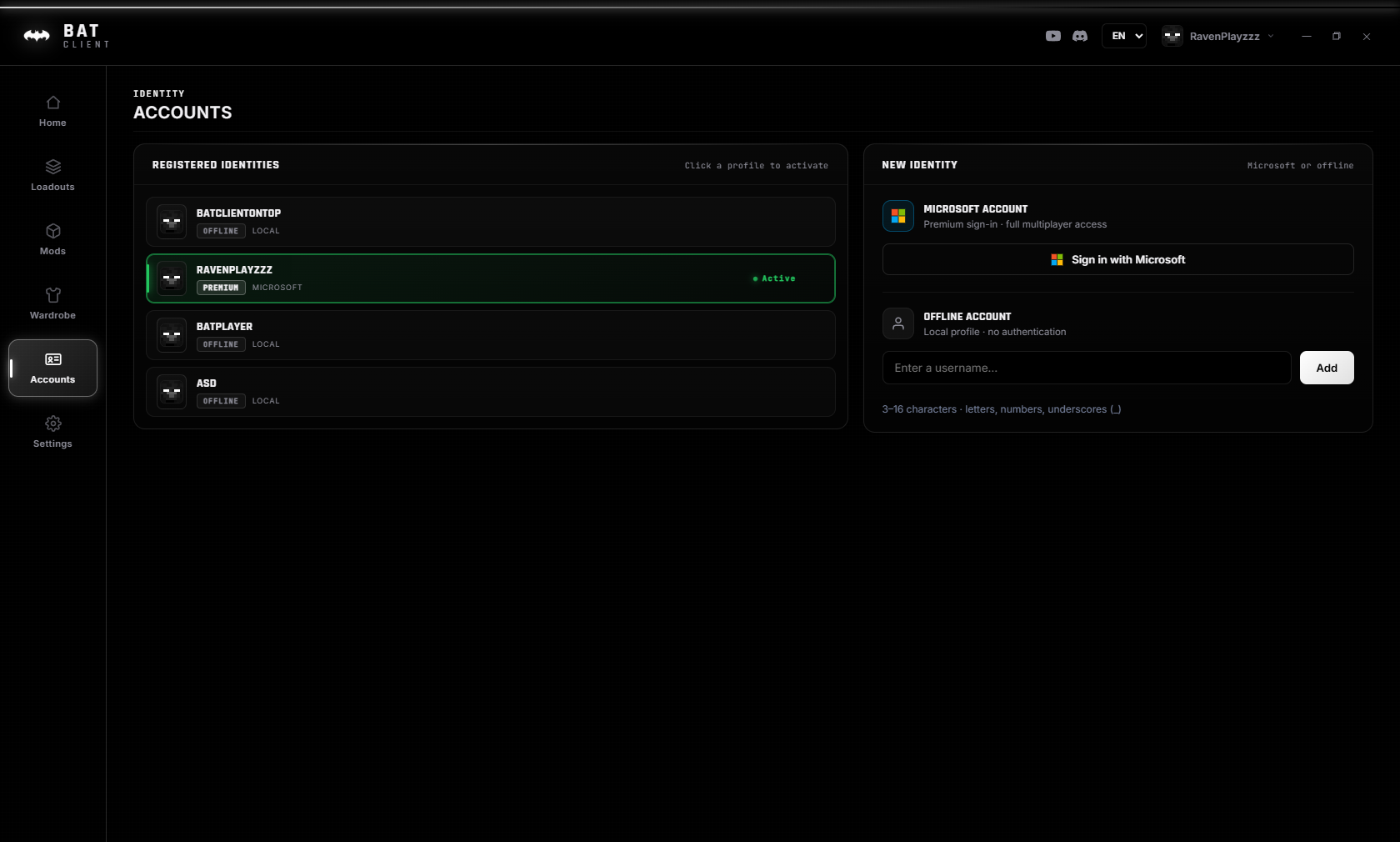Viewport: 1400px width, 842px height.
Task: Click the Offline Account person icon
Action: coord(898,323)
